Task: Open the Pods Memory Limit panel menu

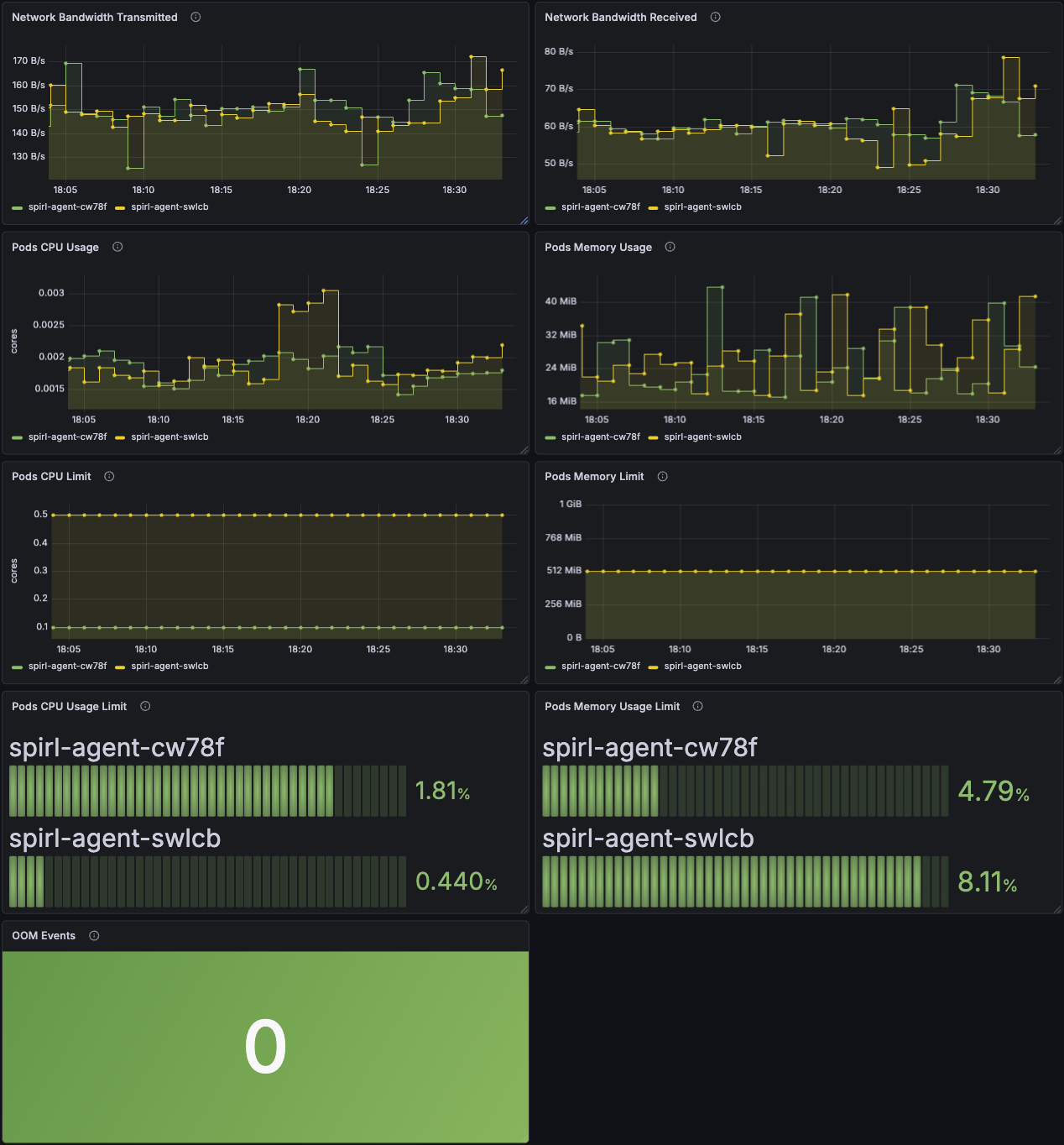Action: pos(593,476)
